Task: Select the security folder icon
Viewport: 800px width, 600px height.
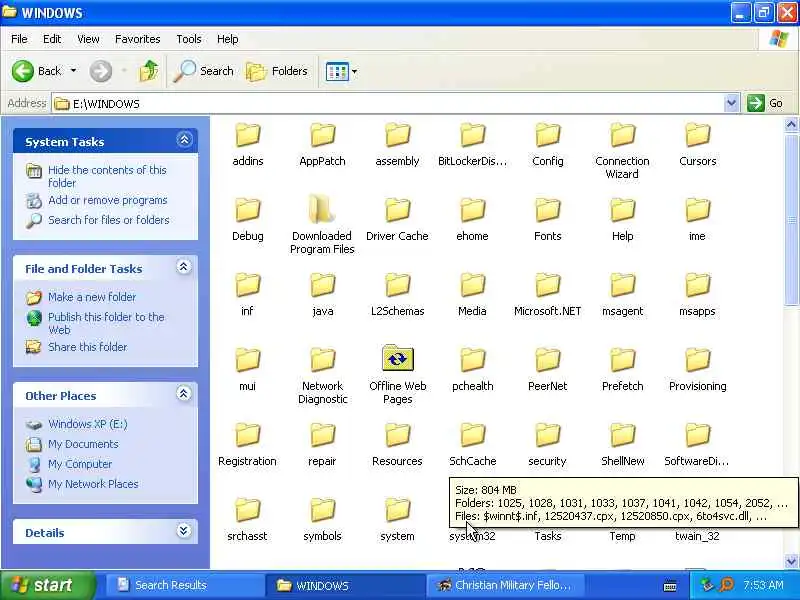Action: 547,436
